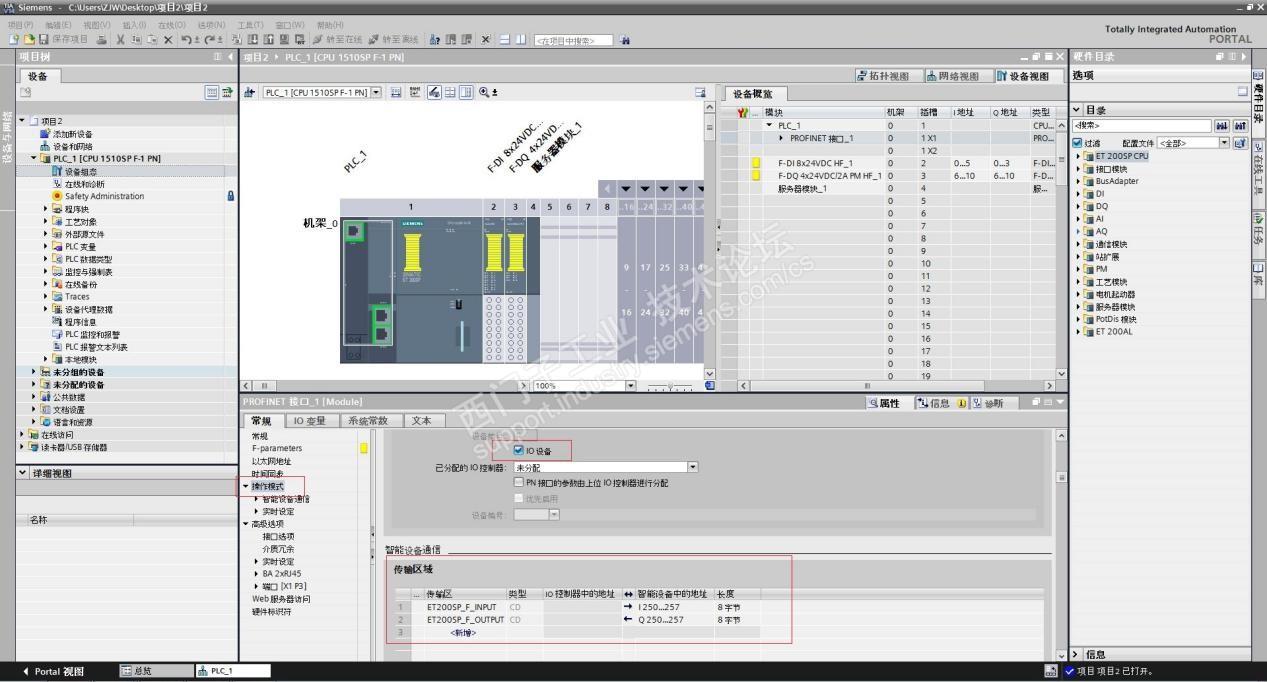Click the go online (转至在线) button
Viewport: 1267px width, 682px height.
click(x=340, y=39)
